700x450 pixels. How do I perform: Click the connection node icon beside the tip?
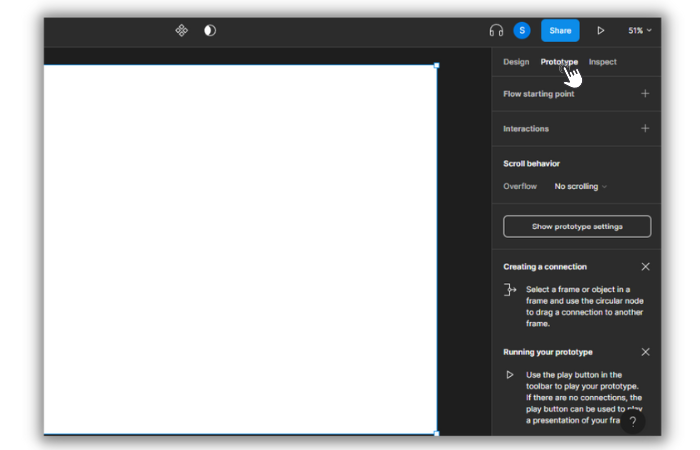tap(510, 290)
